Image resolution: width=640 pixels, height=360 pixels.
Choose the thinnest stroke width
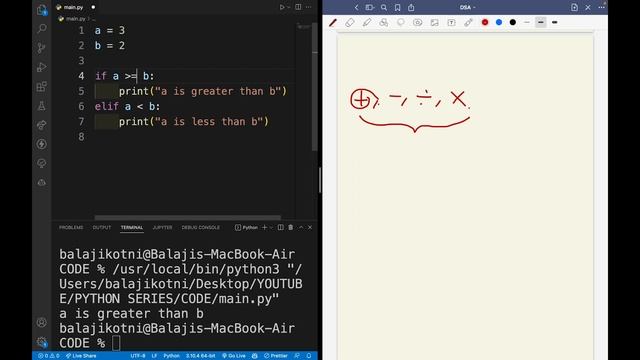coord(527,22)
